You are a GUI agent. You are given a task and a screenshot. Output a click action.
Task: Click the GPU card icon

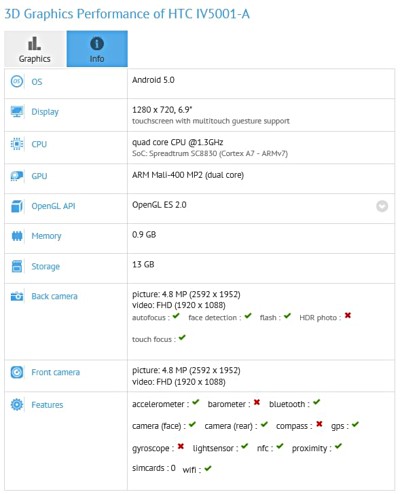click(x=17, y=176)
